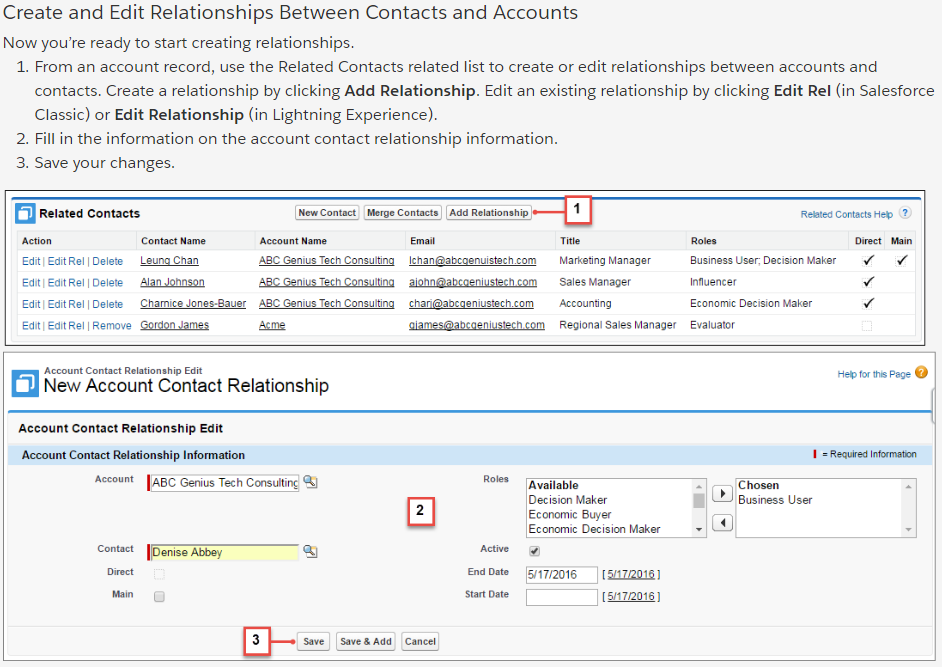Enable the Main checkbox in form
Image resolution: width=942 pixels, height=667 pixels.
click(159, 596)
